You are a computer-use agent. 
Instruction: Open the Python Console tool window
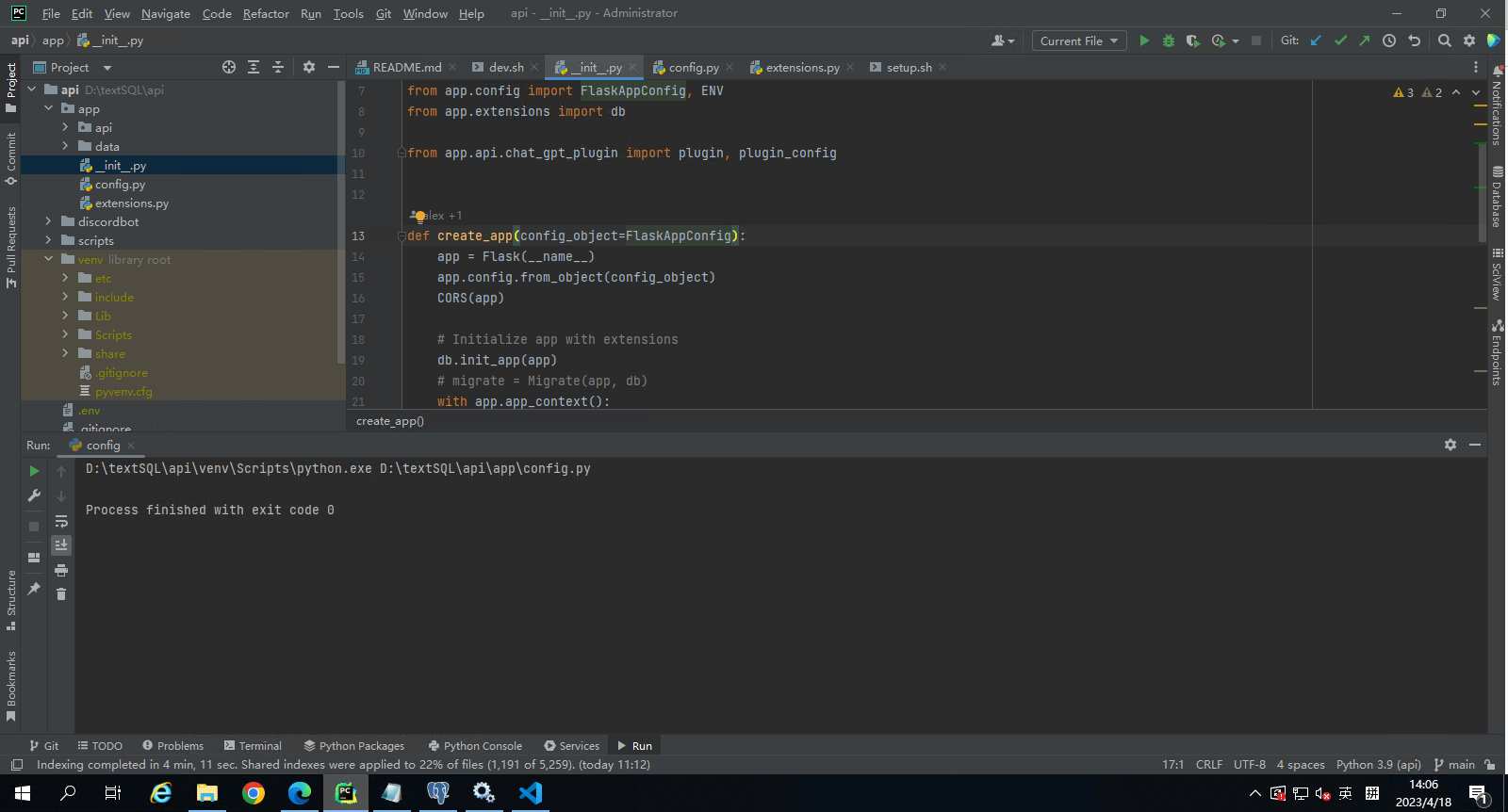475,745
